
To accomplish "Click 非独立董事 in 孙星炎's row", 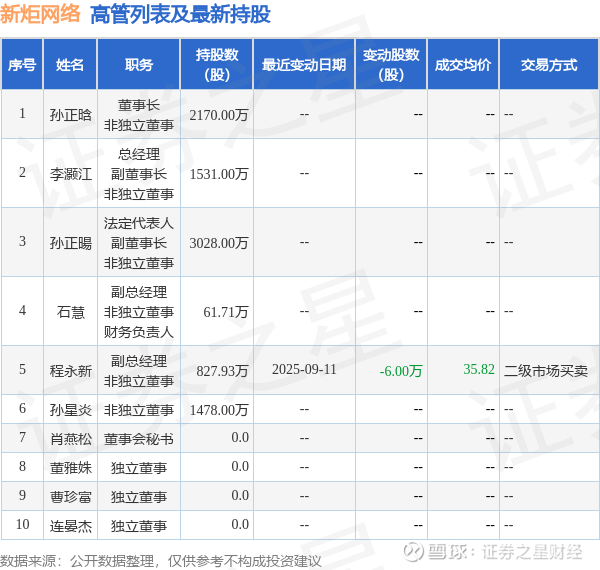I will click(x=139, y=410).
